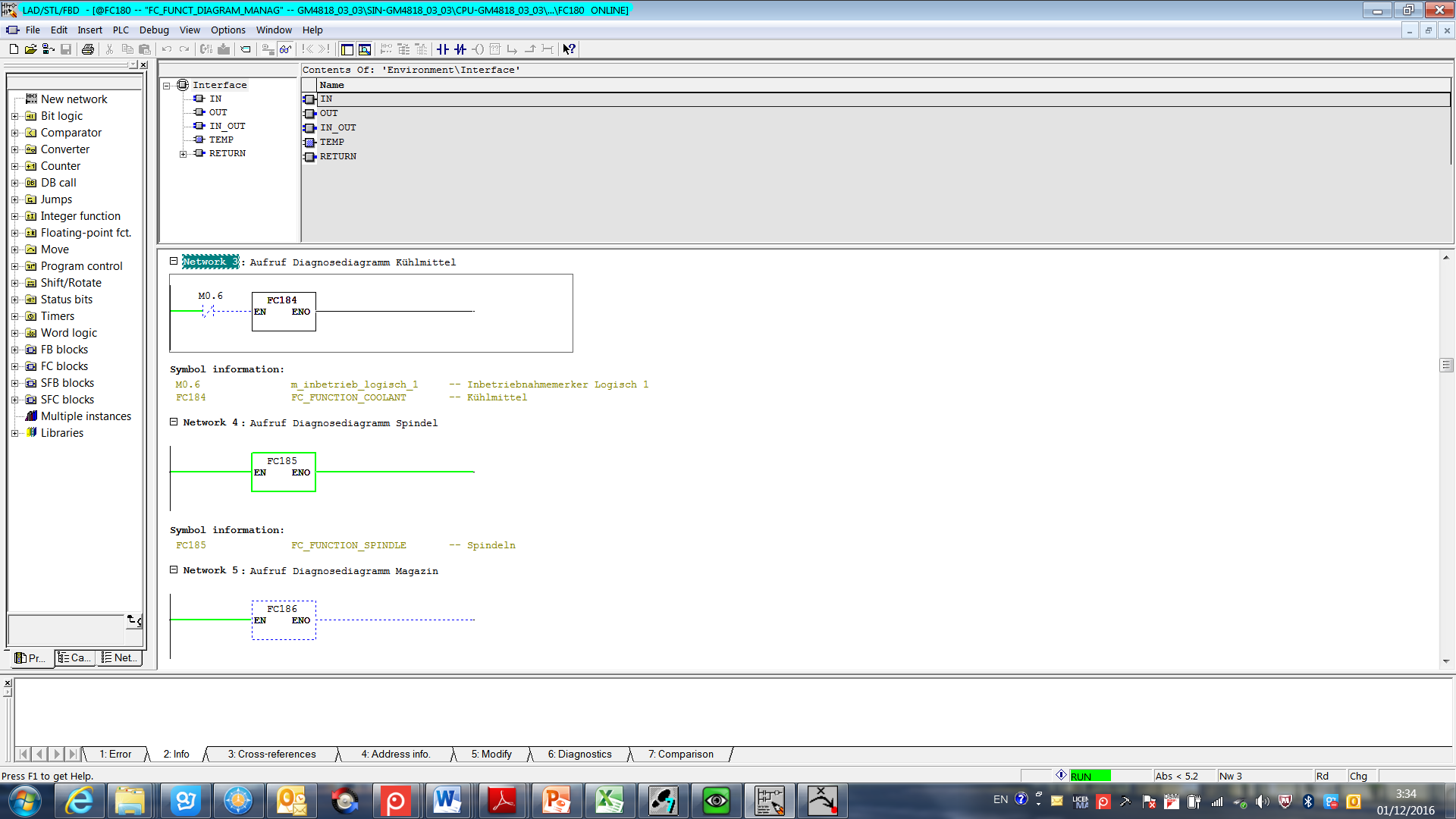The width and height of the screenshot is (1456, 819).
Task: Click the Open file toolbar icon
Action: coord(30,49)
